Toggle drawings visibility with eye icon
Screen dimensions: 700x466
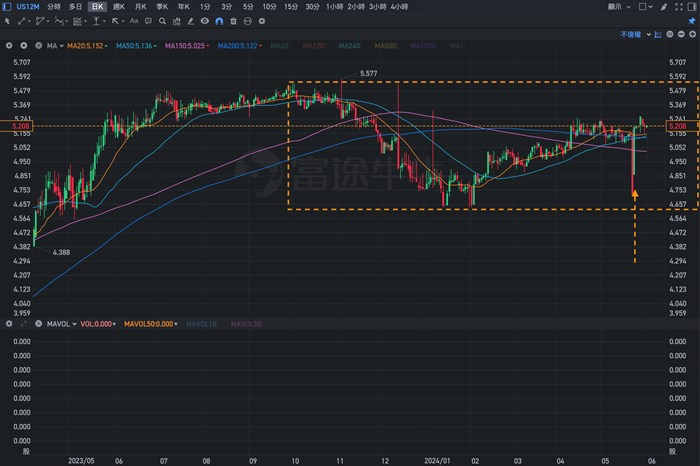click(x=205, y=20)
